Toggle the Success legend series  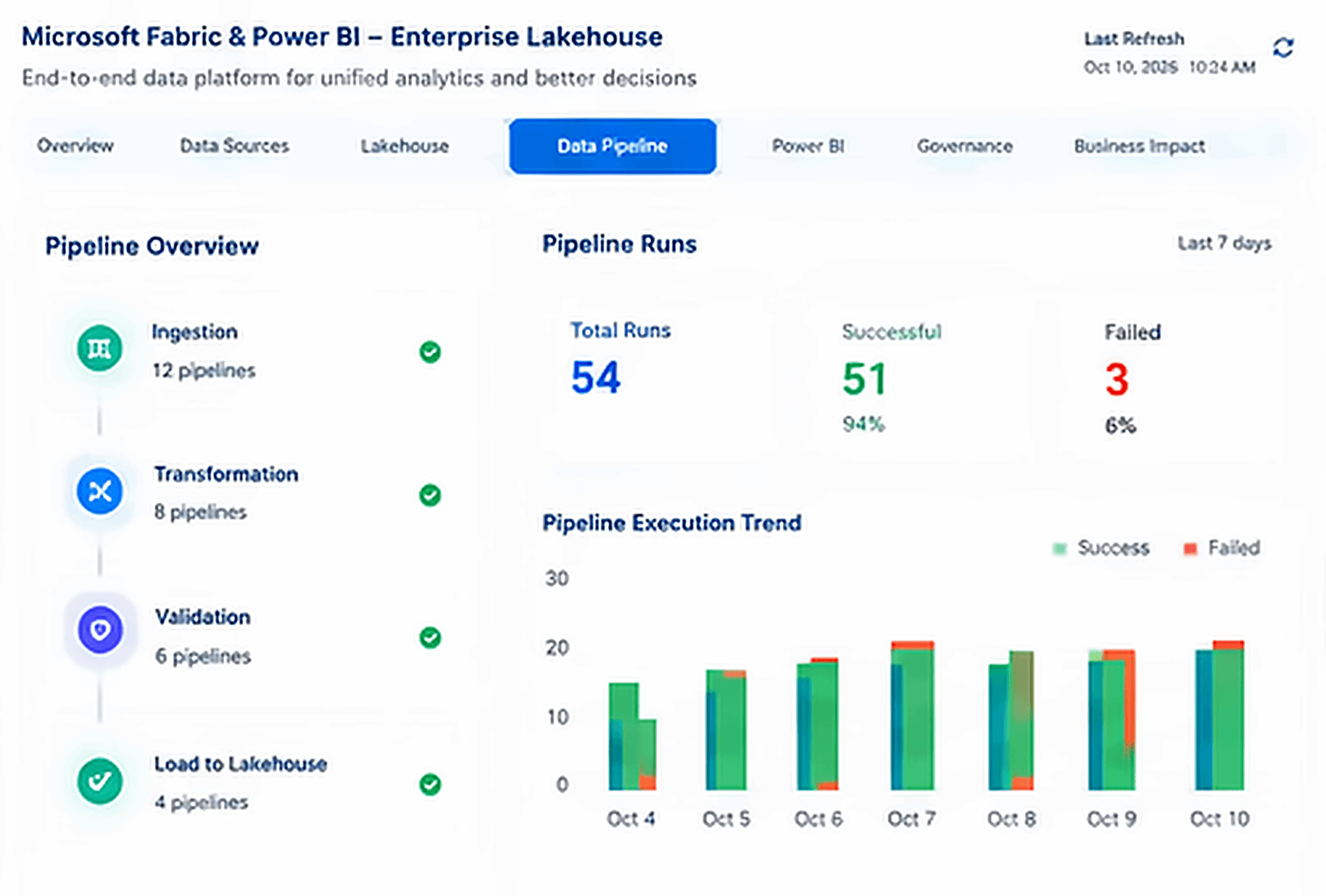[x=1101, y=548]
